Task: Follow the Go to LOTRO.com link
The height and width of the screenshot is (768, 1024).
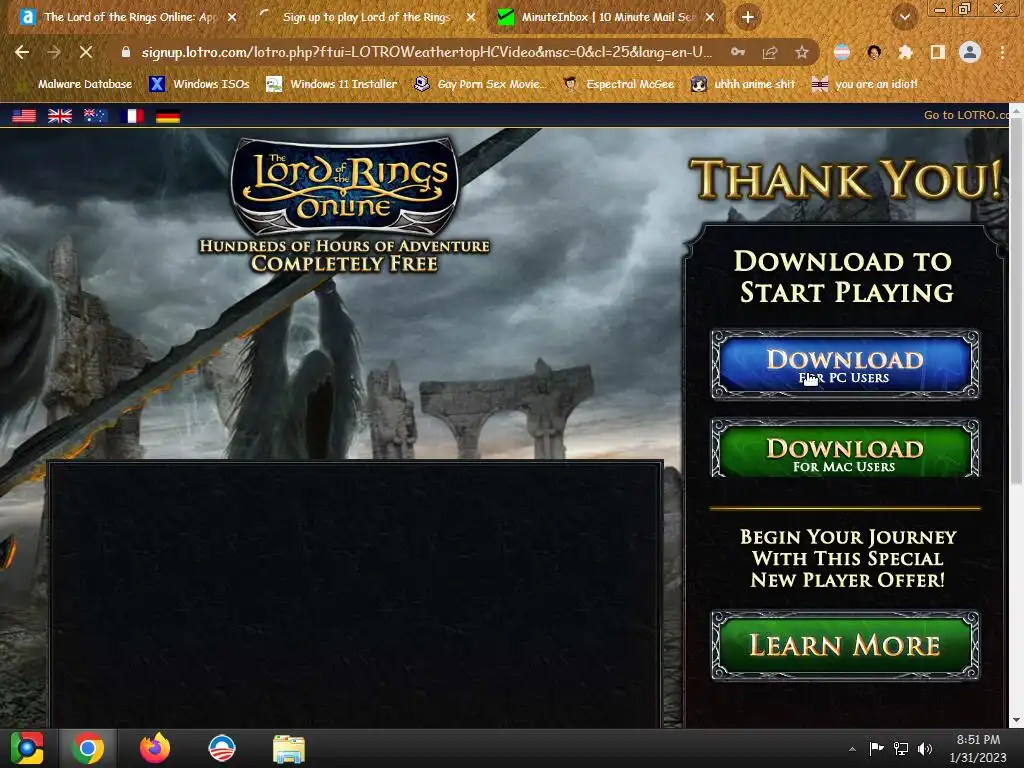Action: tap(966, 115)
